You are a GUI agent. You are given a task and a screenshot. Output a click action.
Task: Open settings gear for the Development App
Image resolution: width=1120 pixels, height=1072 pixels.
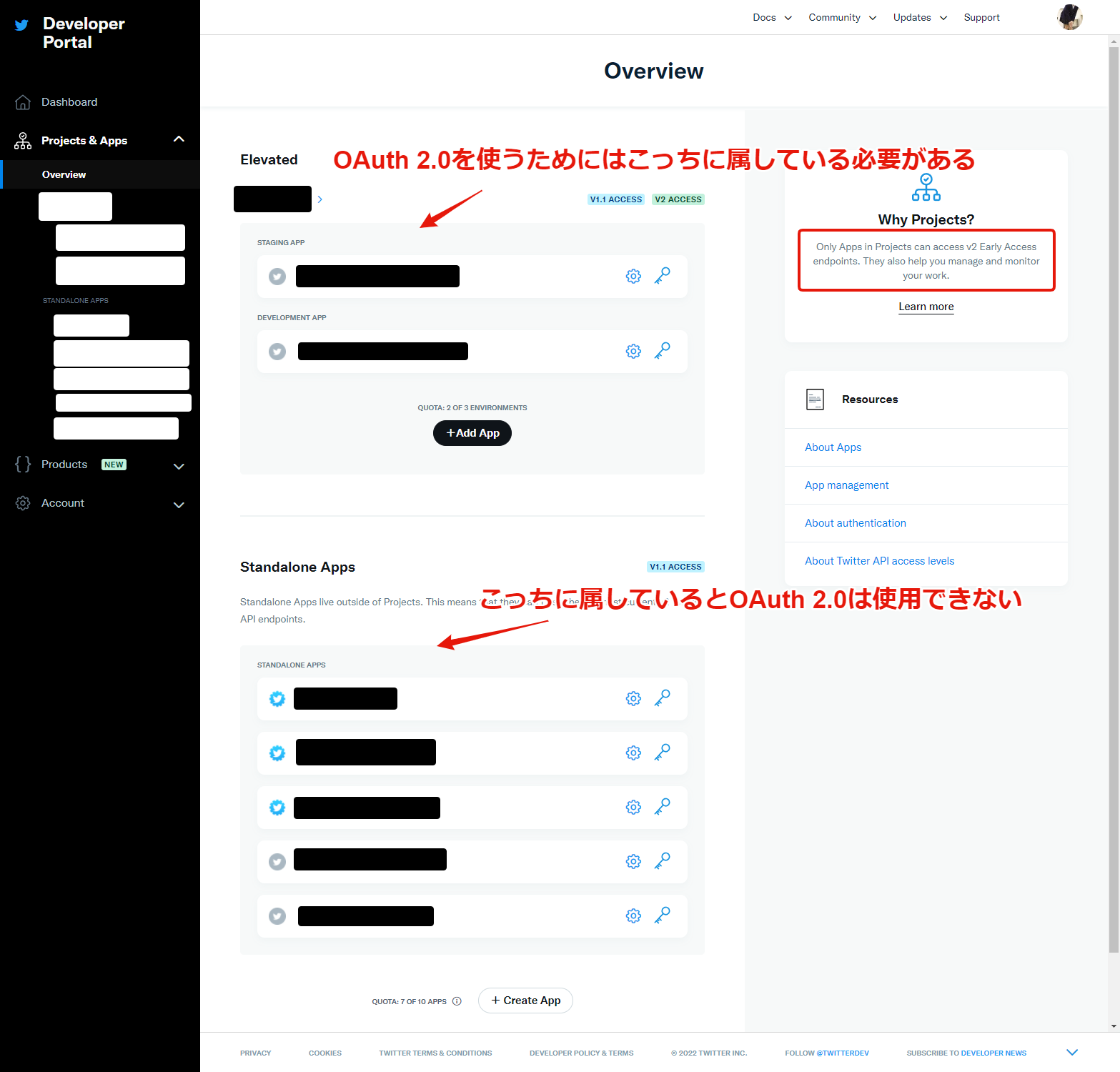click(633, 351)
